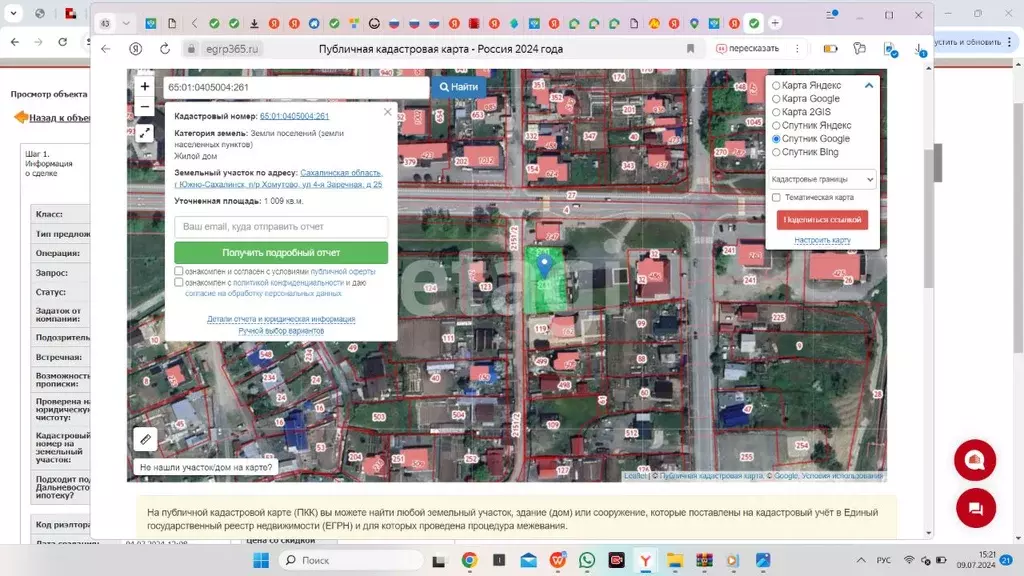This screenshot has height=576, width=1024.
Task: Open Настроить карту link
Action: pyautogui.click(x=822, y=240)
